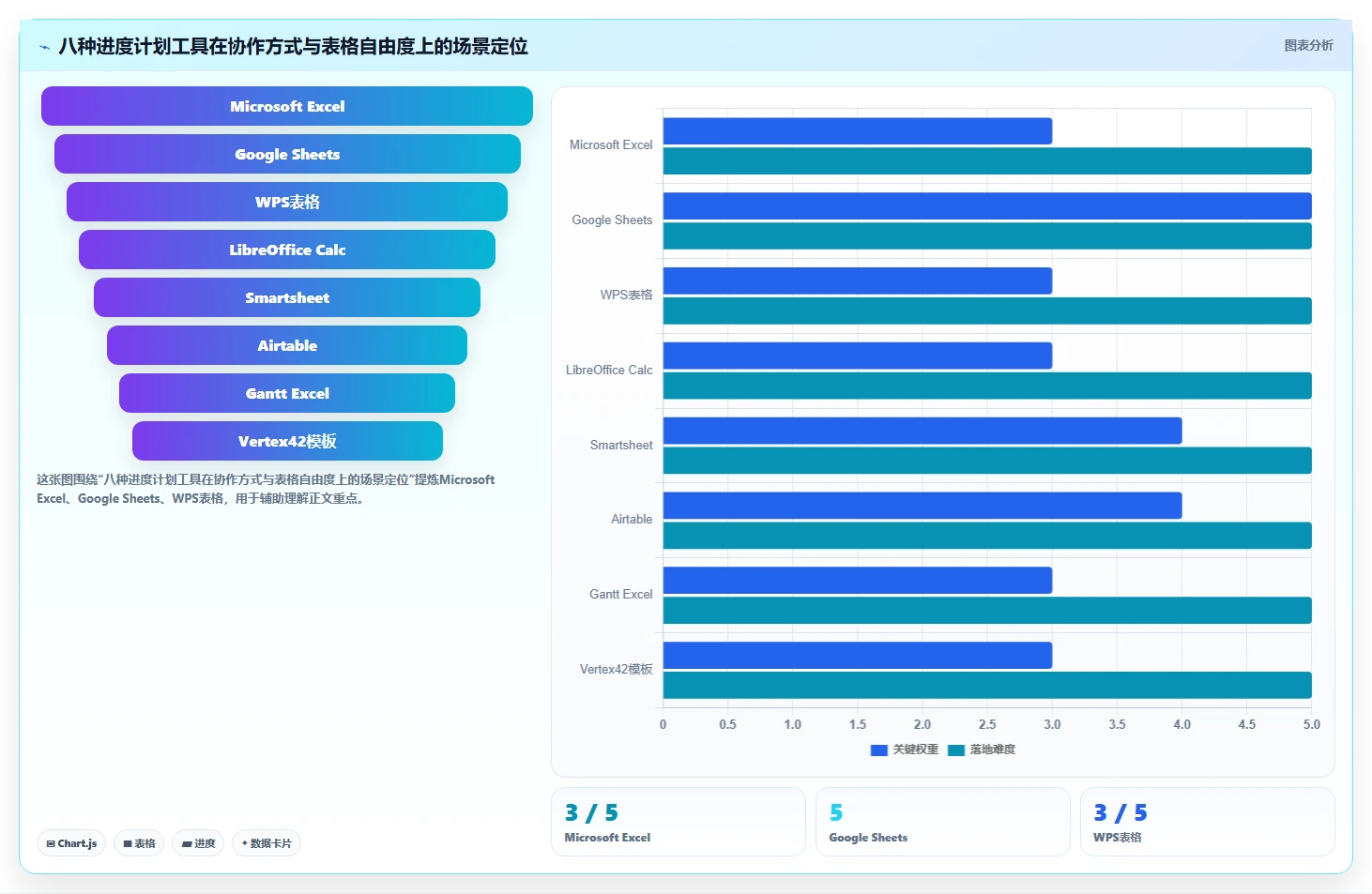This screenshot has width=1372, height=894.
Task: Click the Airtable blue 关键权重 bar
Action: (922, 506)
